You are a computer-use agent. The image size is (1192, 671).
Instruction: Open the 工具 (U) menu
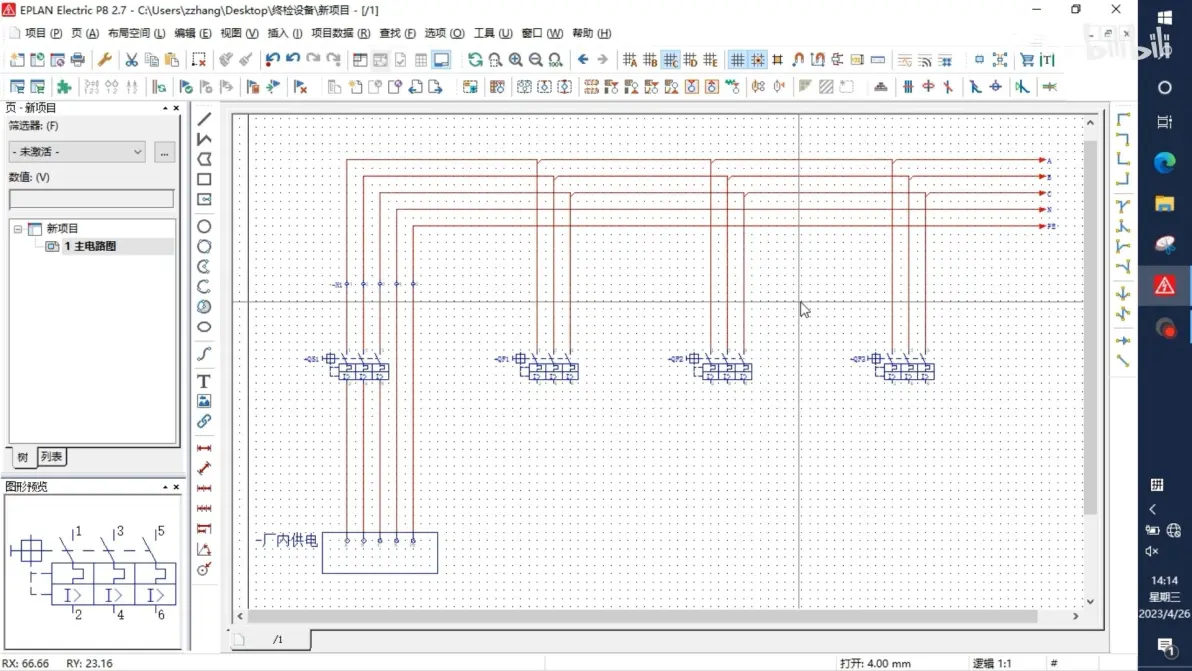pyautogui.click(x=493, y=33)
